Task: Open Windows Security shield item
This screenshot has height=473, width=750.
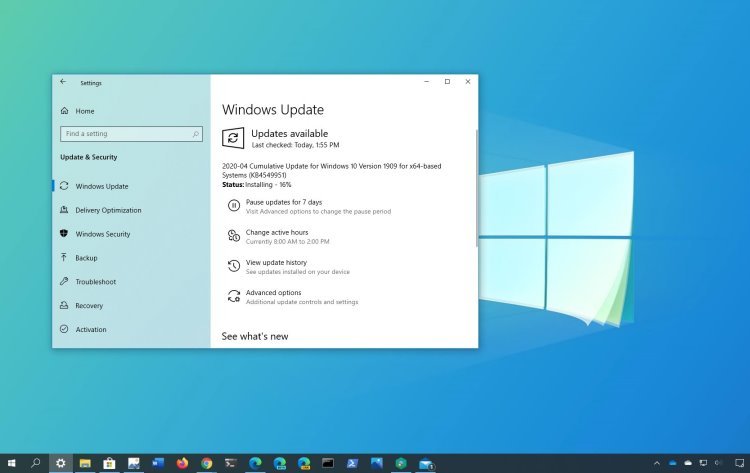Action: coord(95,234)
